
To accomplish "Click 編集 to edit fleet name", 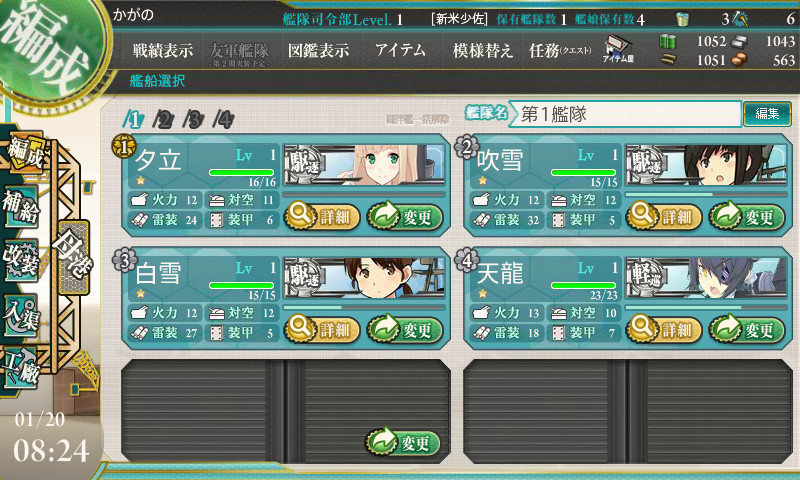I will point(767,113).
